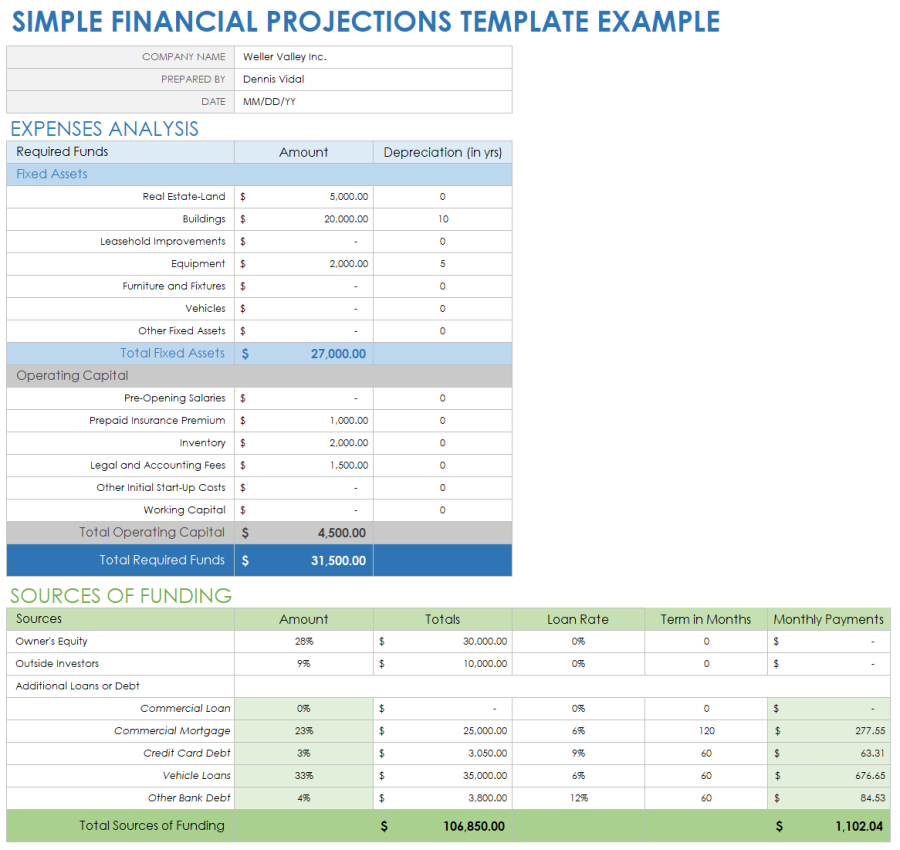Select the Loan Rate column header
Viewport: 900px width, 850px height.
tap(578, 619)
